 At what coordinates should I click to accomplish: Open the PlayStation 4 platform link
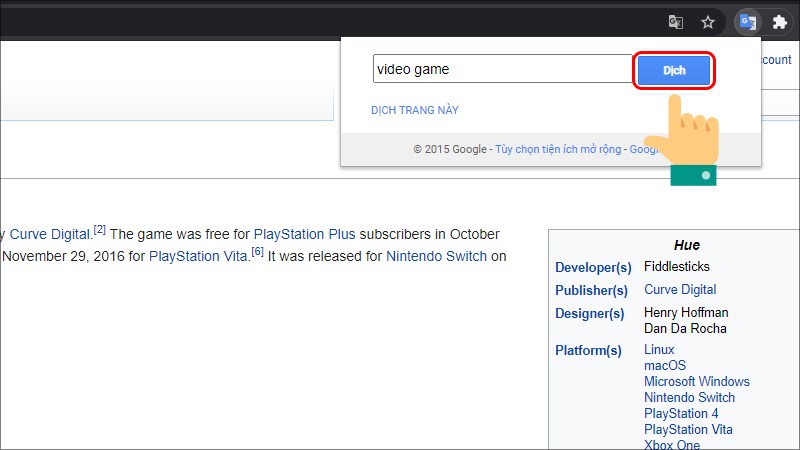tap(681, 413)
